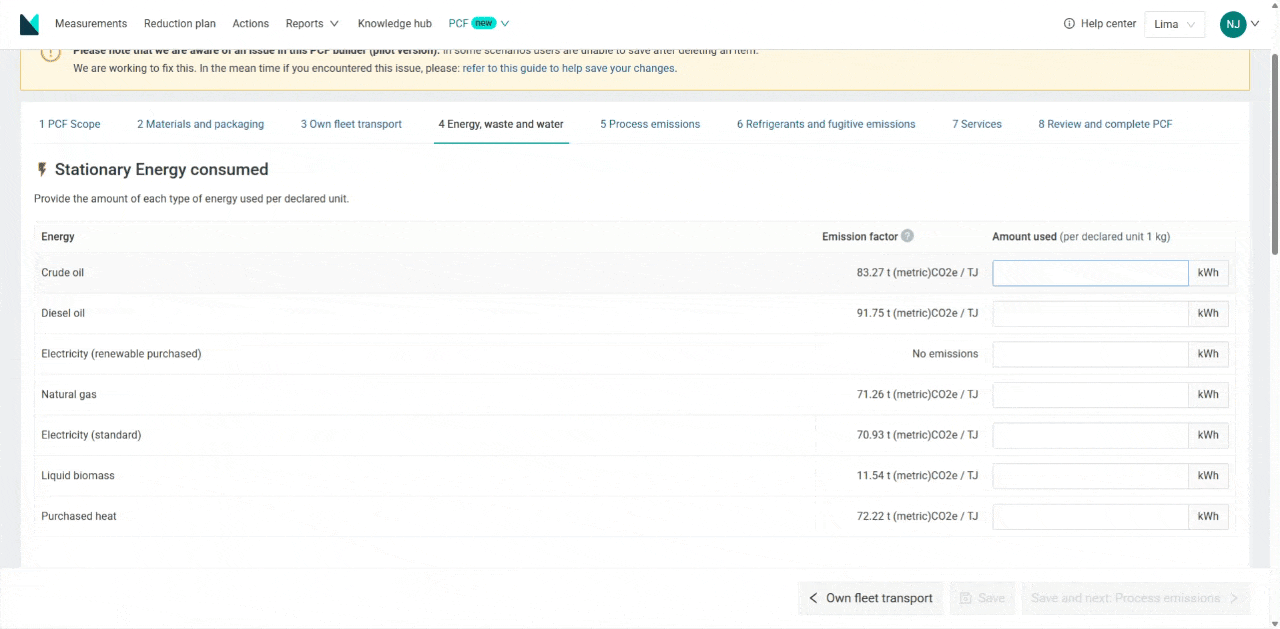This screenshot has width=1280, height=629.
Task: Click the Emission factor column header
Action: (860, 237)
